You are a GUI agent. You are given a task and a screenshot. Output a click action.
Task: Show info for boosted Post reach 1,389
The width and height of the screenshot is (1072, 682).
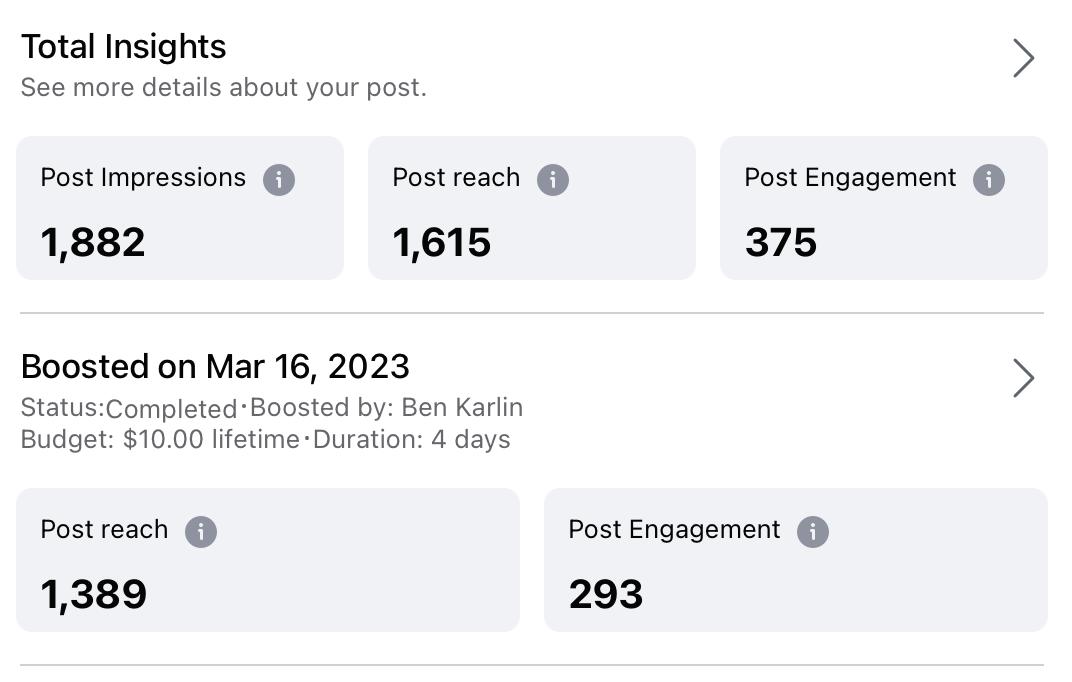click(201, 532)
